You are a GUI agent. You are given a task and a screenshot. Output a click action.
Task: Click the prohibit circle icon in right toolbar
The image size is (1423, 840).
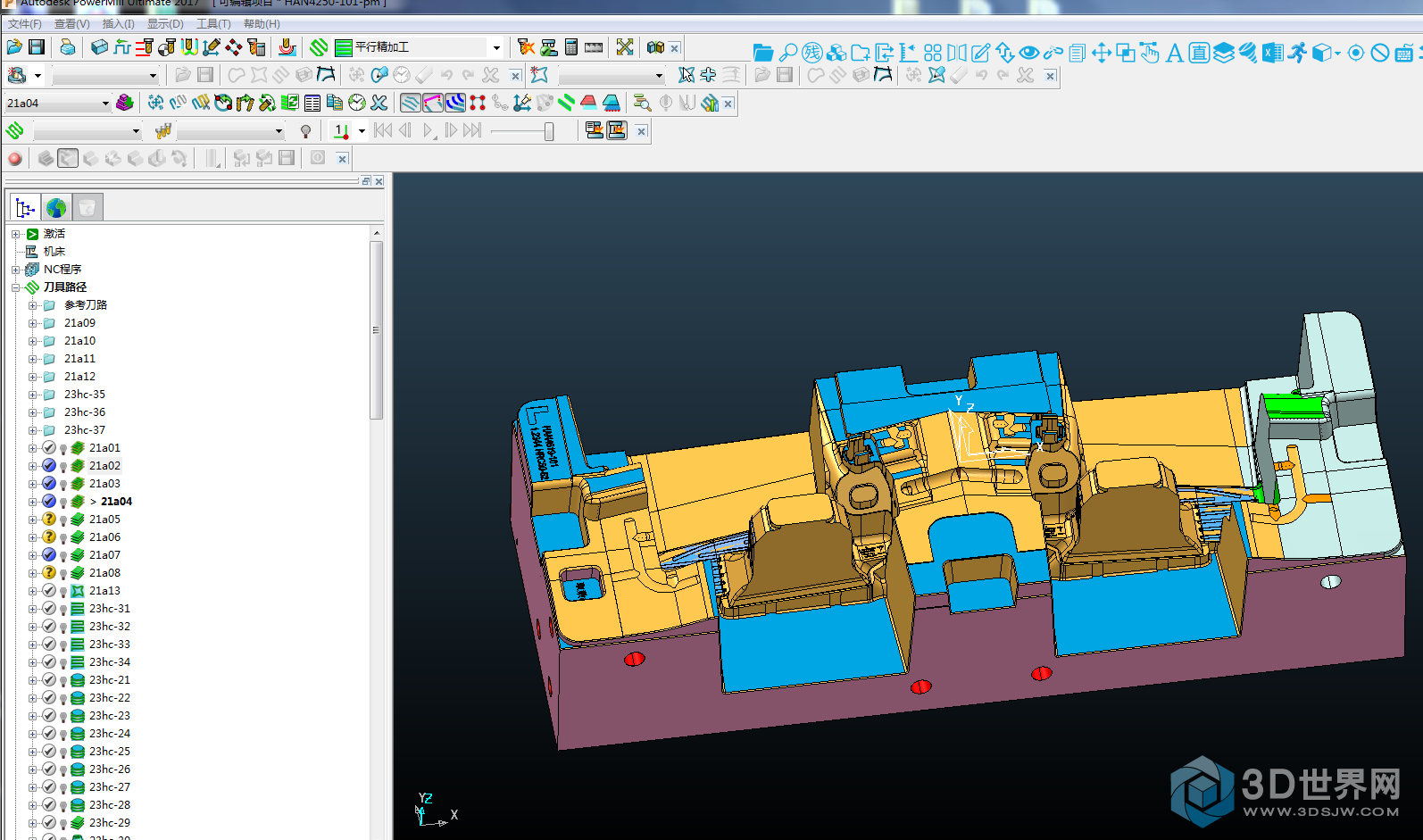tap(1380, 53)
